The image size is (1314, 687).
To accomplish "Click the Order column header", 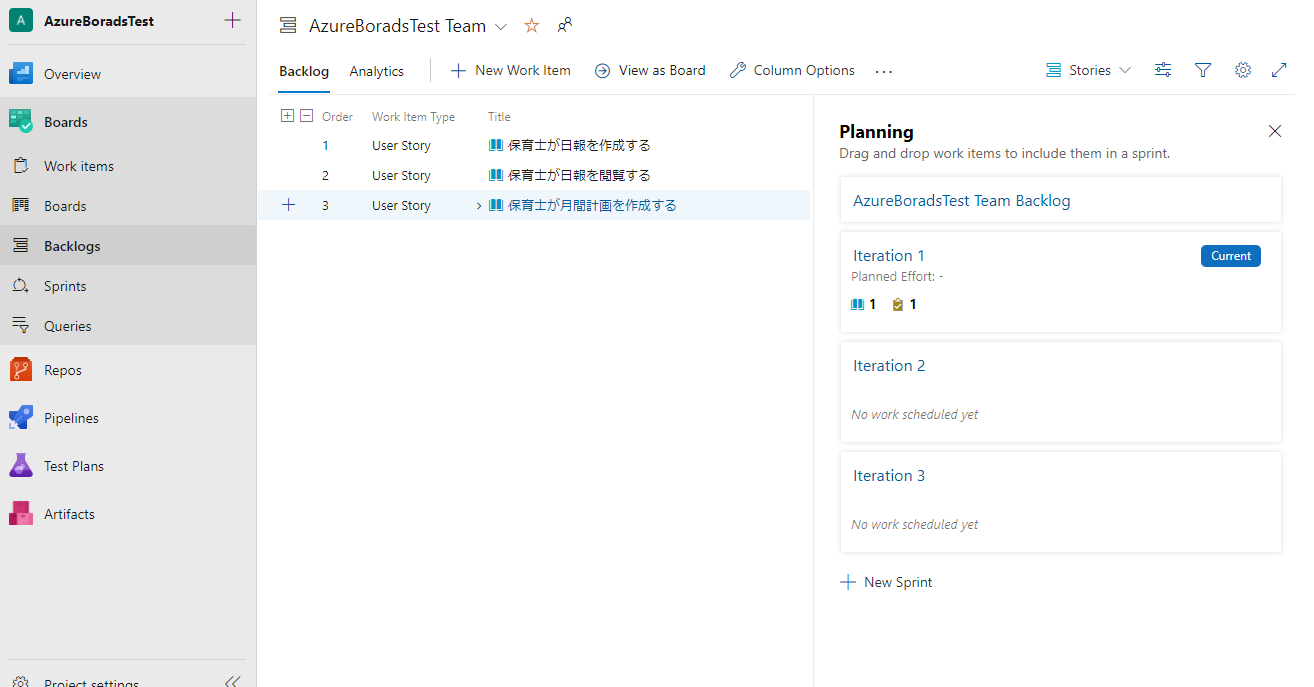I will pos(337,117).
